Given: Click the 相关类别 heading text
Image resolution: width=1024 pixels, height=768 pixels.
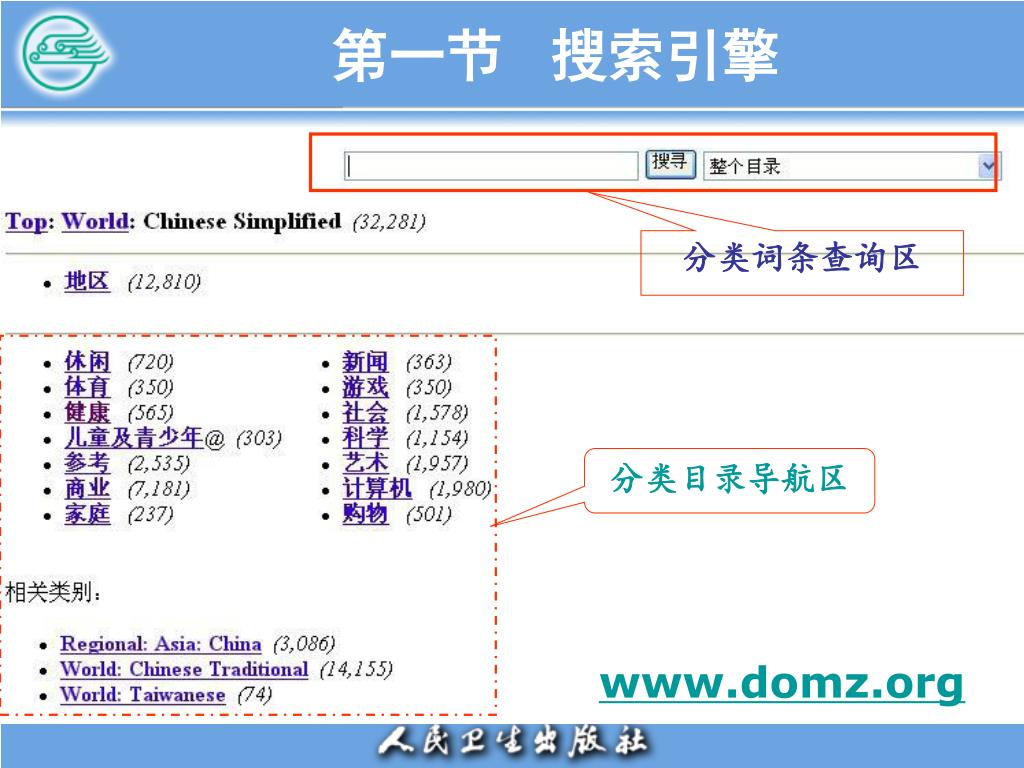Looking at the screenshot, I should pyautogui.click(x=54, y=592).
